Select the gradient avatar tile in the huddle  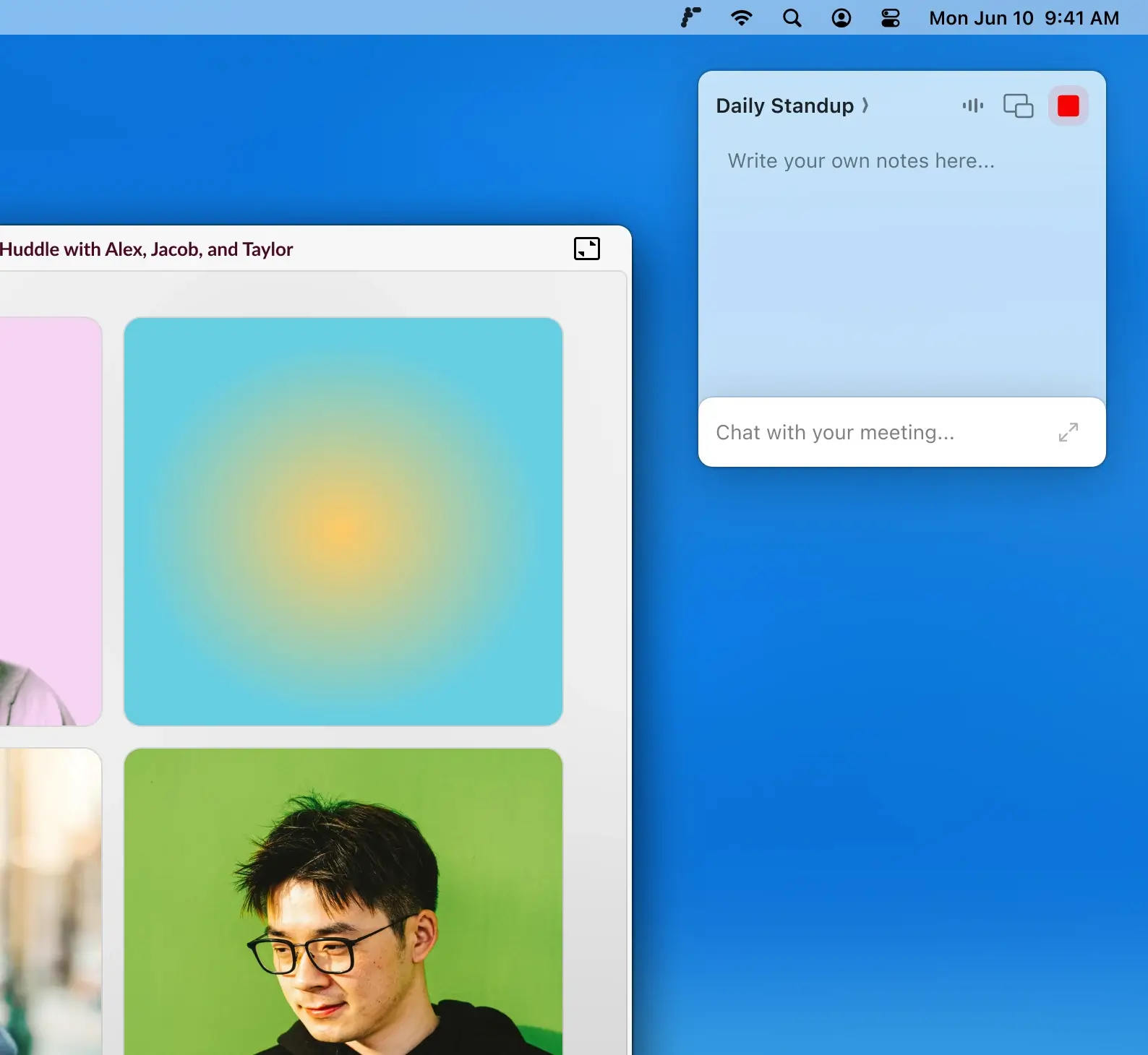coord(343,522)
